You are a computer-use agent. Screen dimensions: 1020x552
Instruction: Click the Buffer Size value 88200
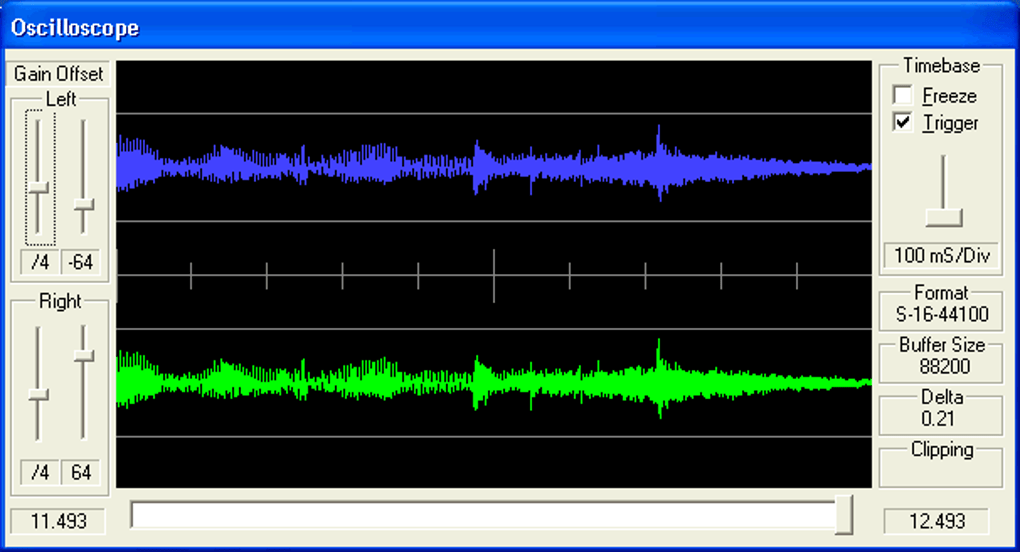[945, 367]
